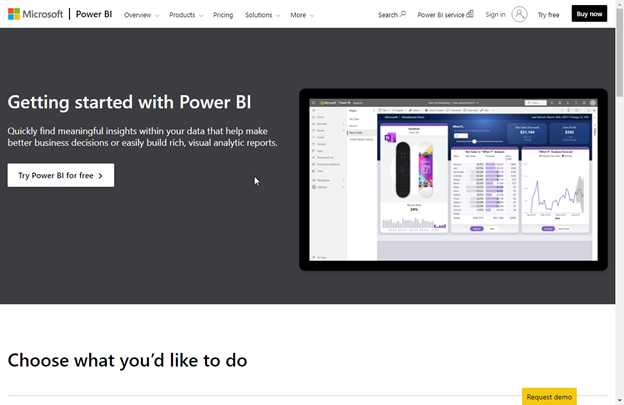Open the Power BI service link
The image size is (624, 405).
click(445, 14)
